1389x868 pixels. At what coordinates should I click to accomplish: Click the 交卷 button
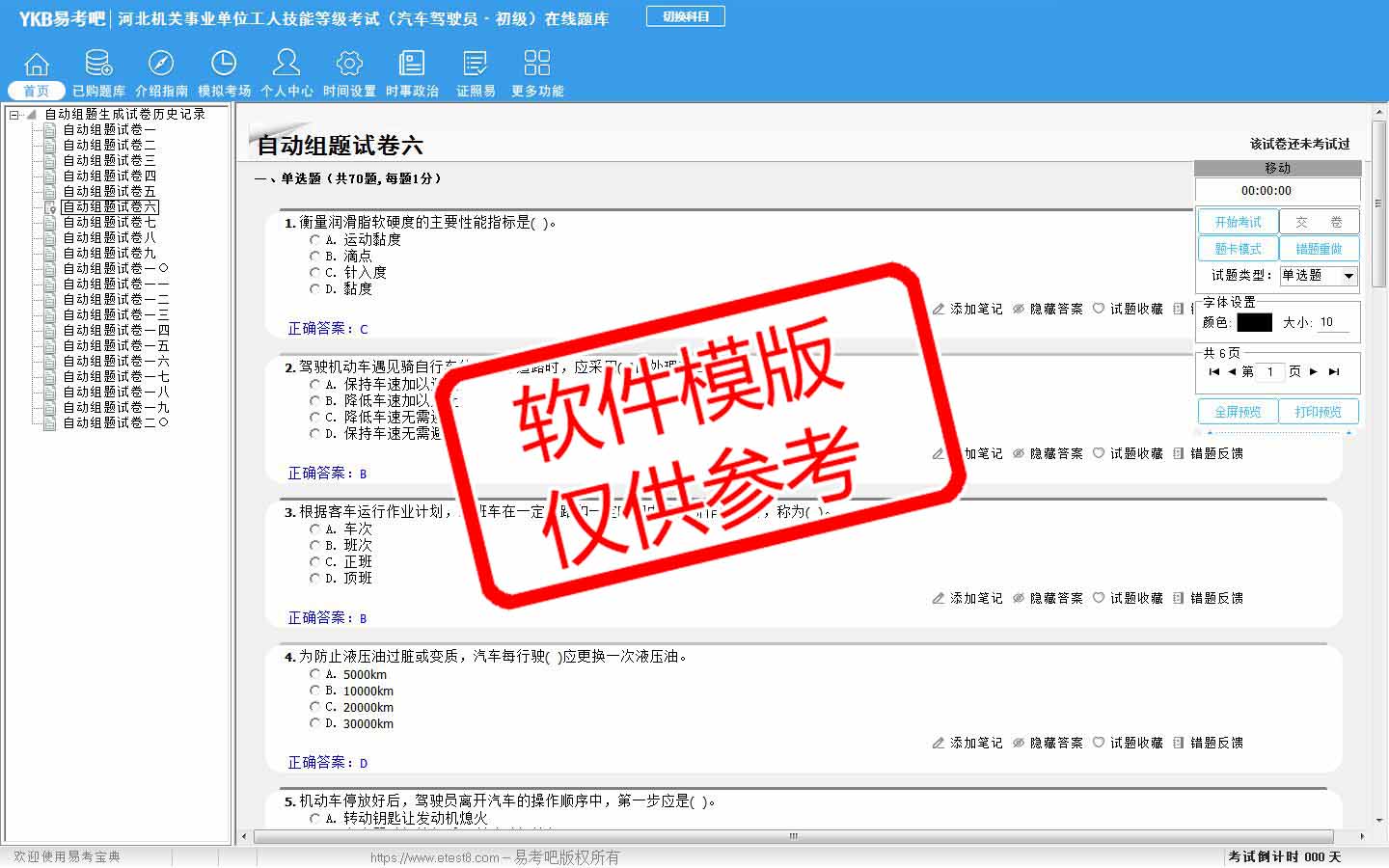pyautogui.click(x=1319, y=222)
